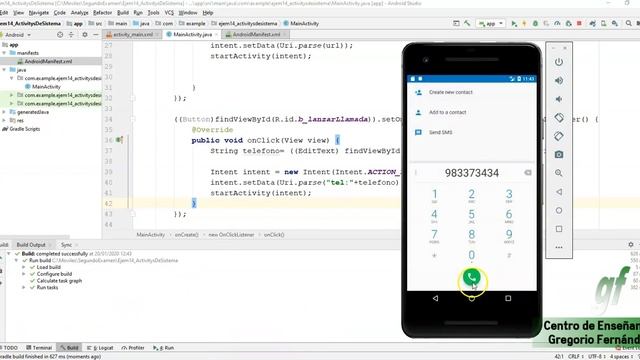The width and height of the screenshot is (640, 360).
Task: Collapse the manifests folder
Action: [x=4, y=53]
